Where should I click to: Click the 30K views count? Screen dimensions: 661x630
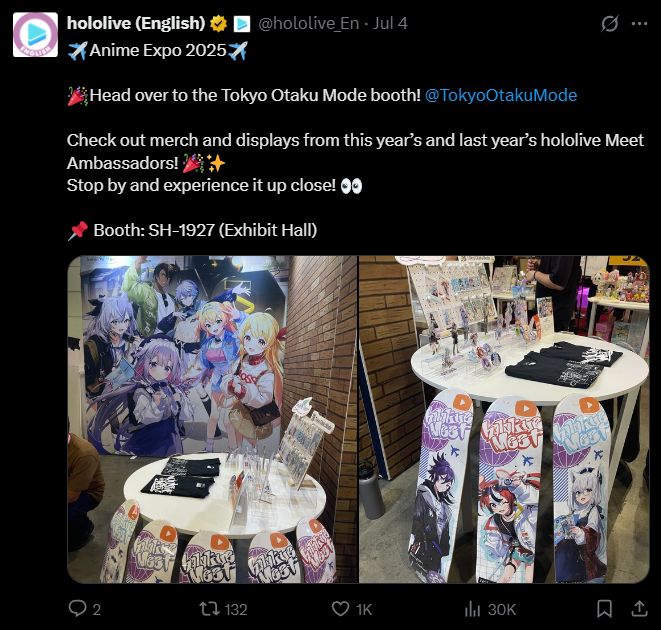(x=502, y=609)
